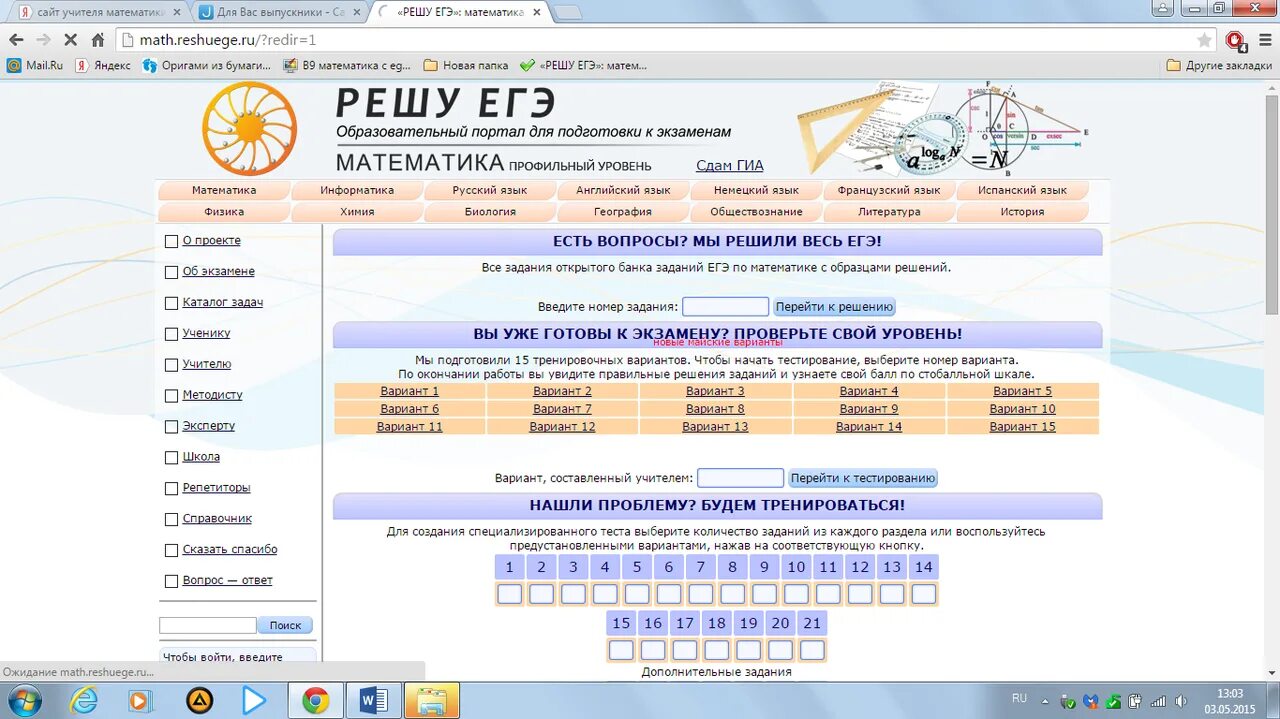Click the Перейти к тестированию button

(863, 478)
